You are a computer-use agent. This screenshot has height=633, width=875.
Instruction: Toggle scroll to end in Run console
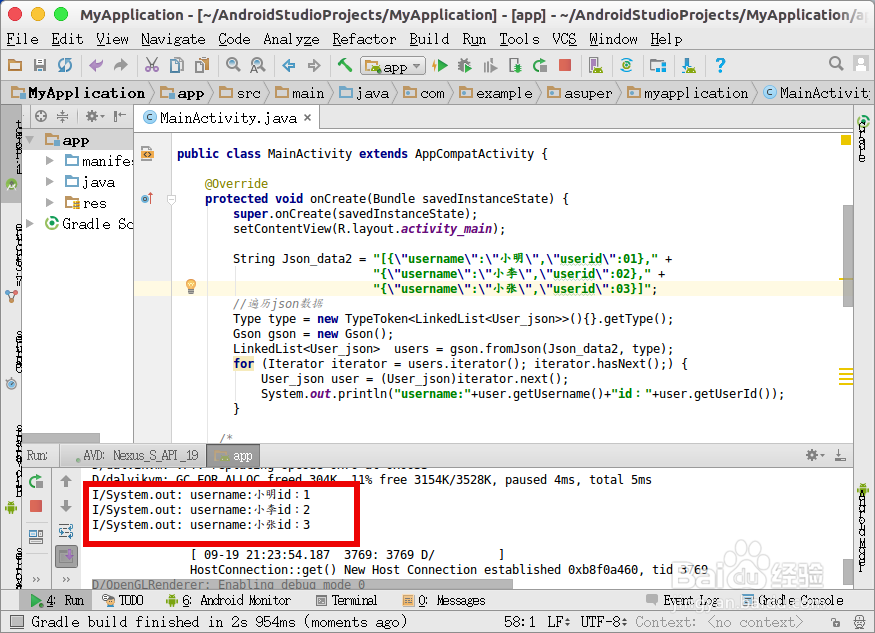66,556
